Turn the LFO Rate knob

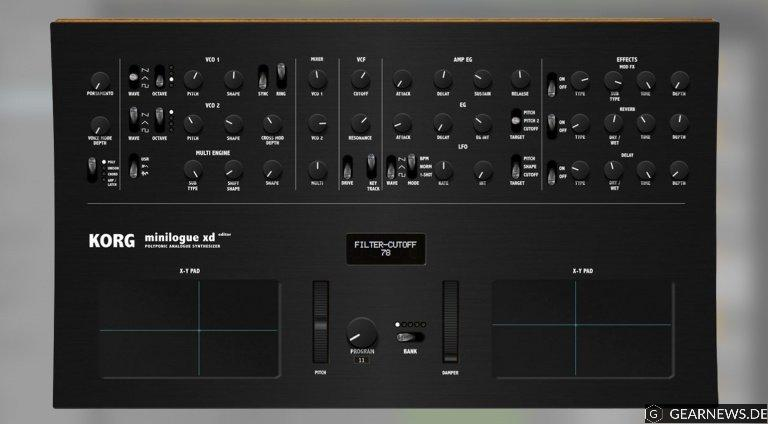pos(443,170)
